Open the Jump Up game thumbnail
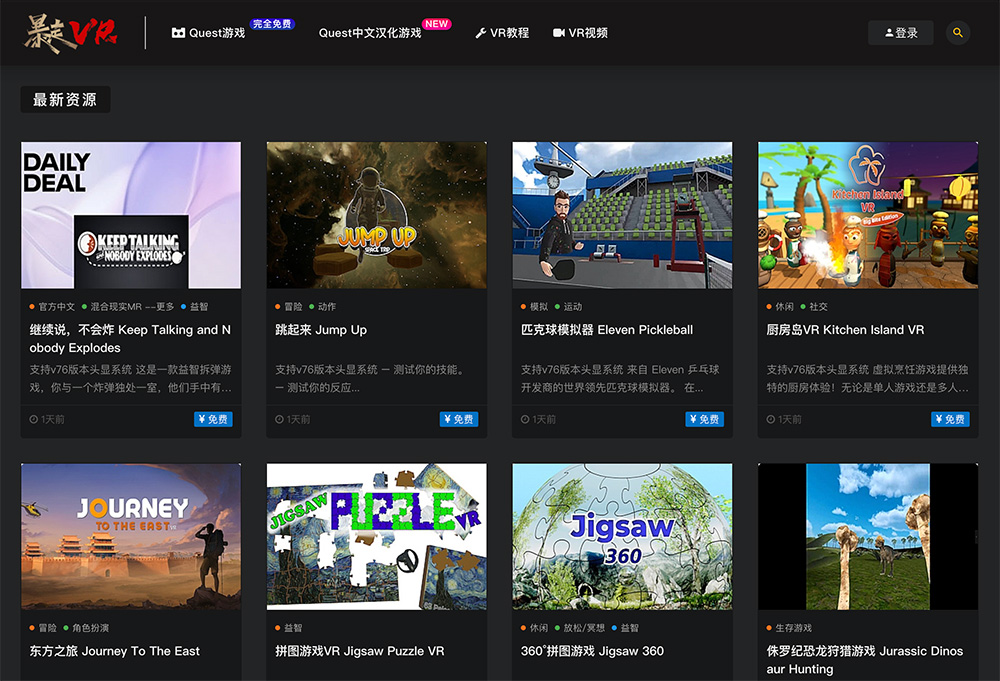Screen dimensions: 1000x681 376,215
